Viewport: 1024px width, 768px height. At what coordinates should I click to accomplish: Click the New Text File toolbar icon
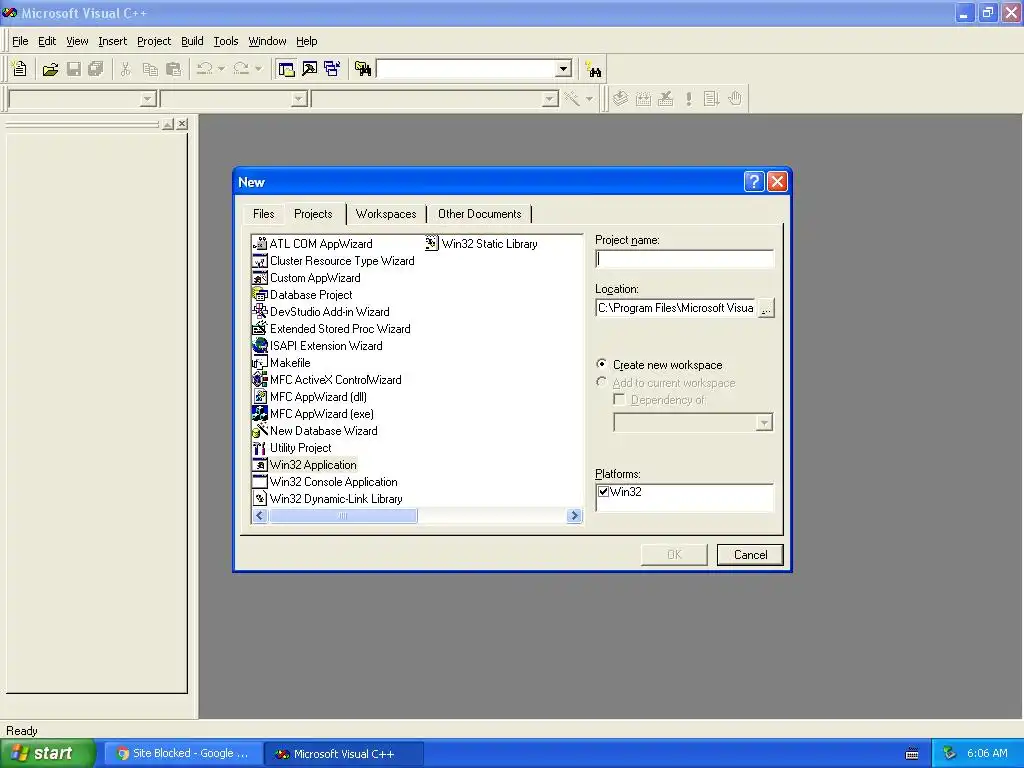[20, 69]
